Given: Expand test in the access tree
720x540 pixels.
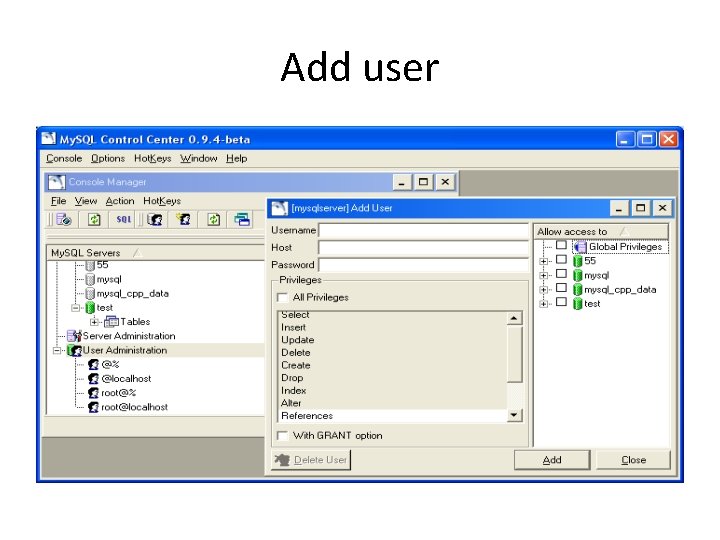Looking at the screenshot, I should click(543, 304).
